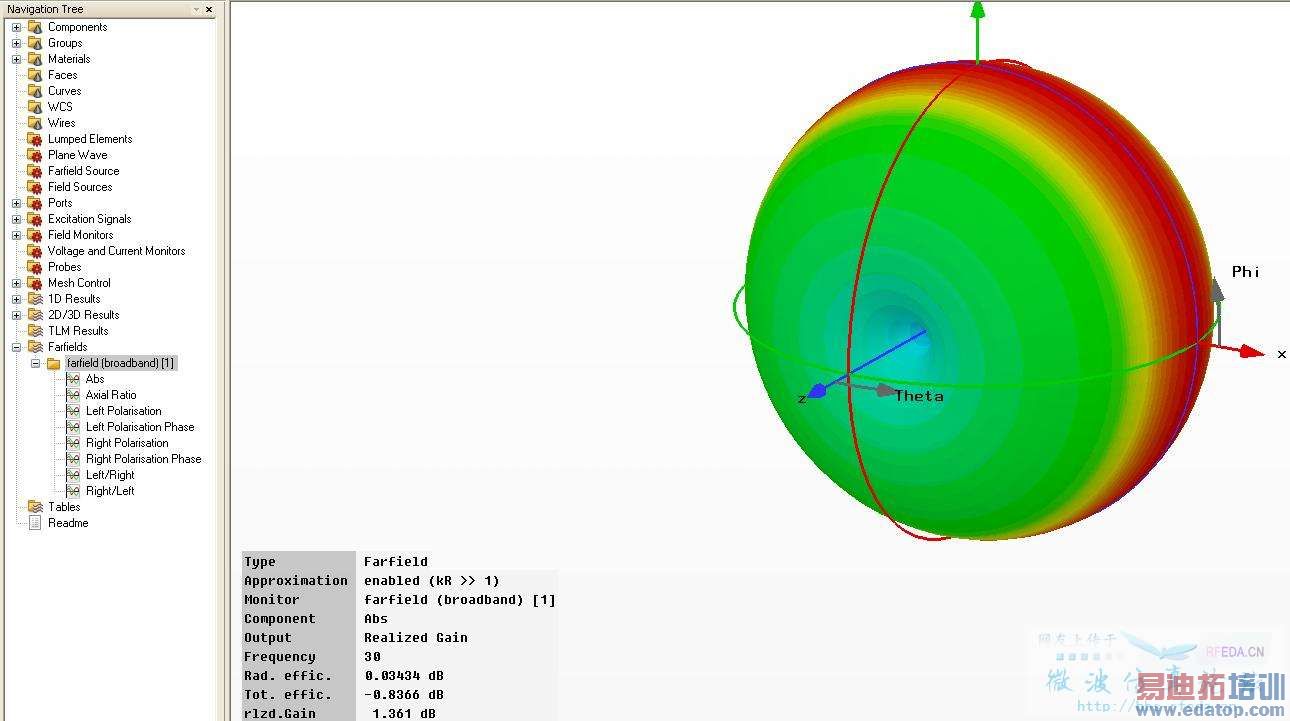Select the highlighted farfield (broadband) [1] tree label
This screenshot has height=721, width=1290.
pos(121,363)
